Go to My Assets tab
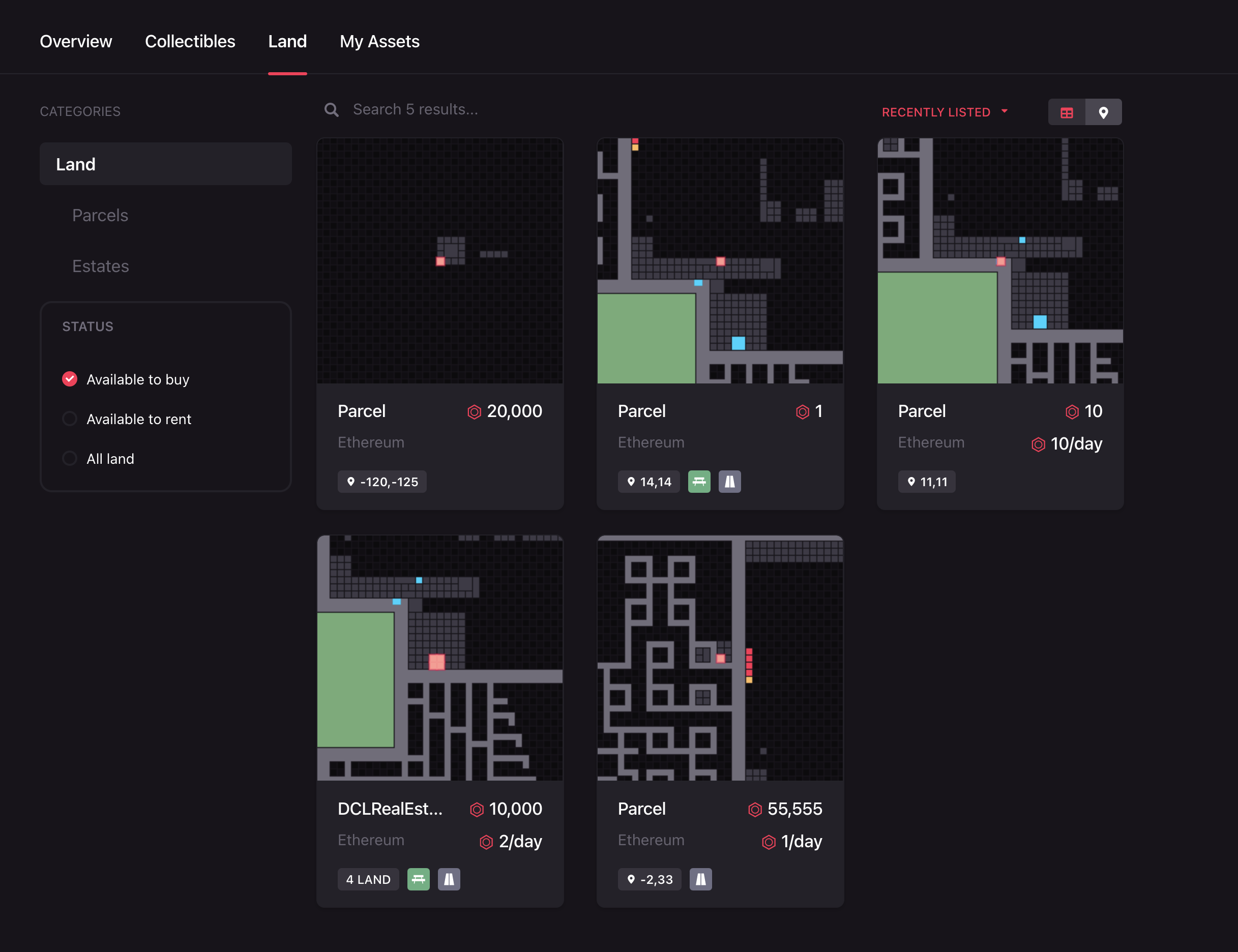 click(379, 41)
